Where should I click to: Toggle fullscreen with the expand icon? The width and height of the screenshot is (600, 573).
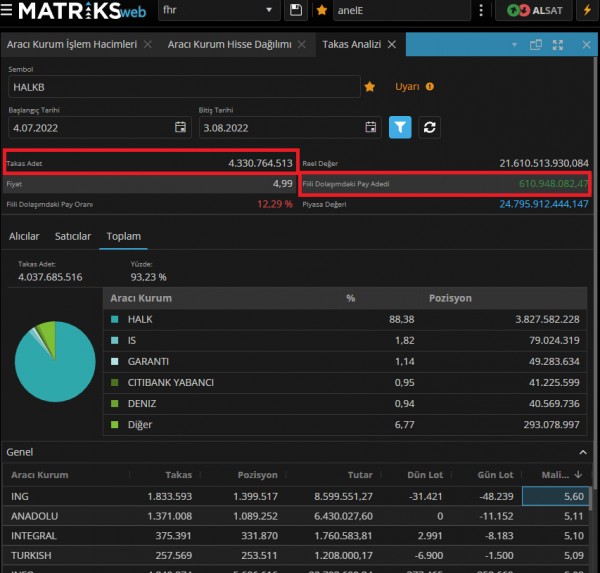click(x=558, y=45)
